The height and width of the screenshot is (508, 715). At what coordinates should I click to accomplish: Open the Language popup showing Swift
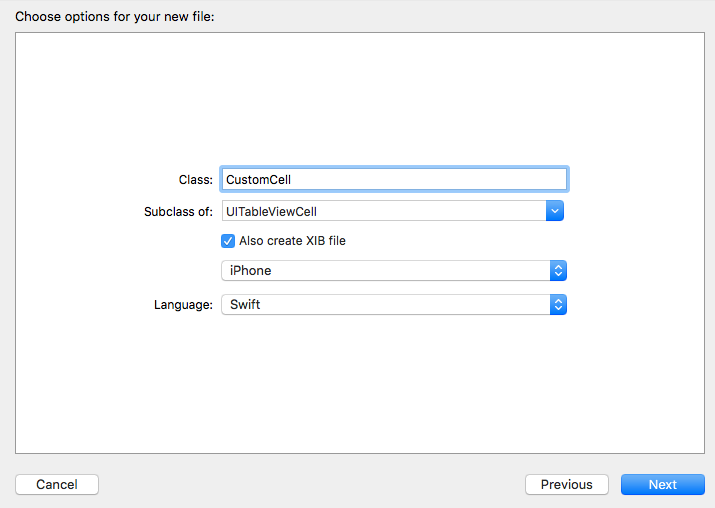(393, 304)
